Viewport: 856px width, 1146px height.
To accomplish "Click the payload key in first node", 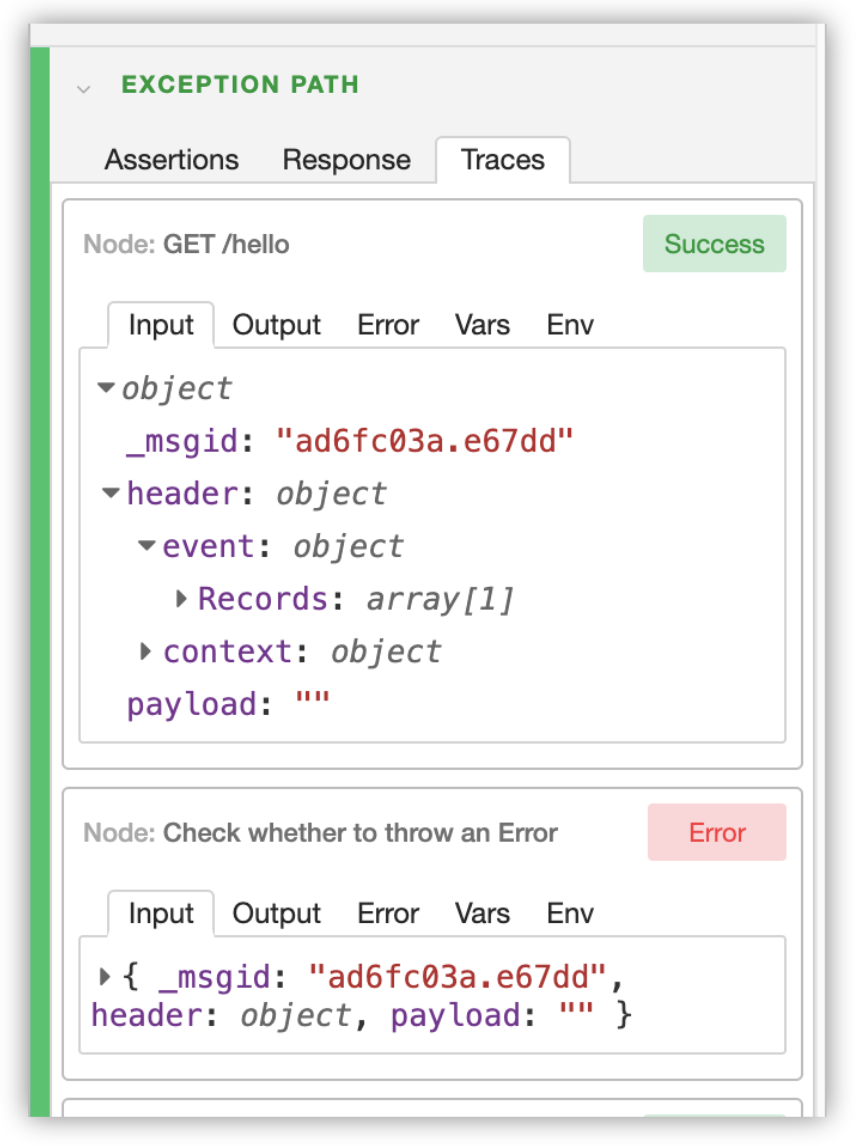I will (192, 705).
